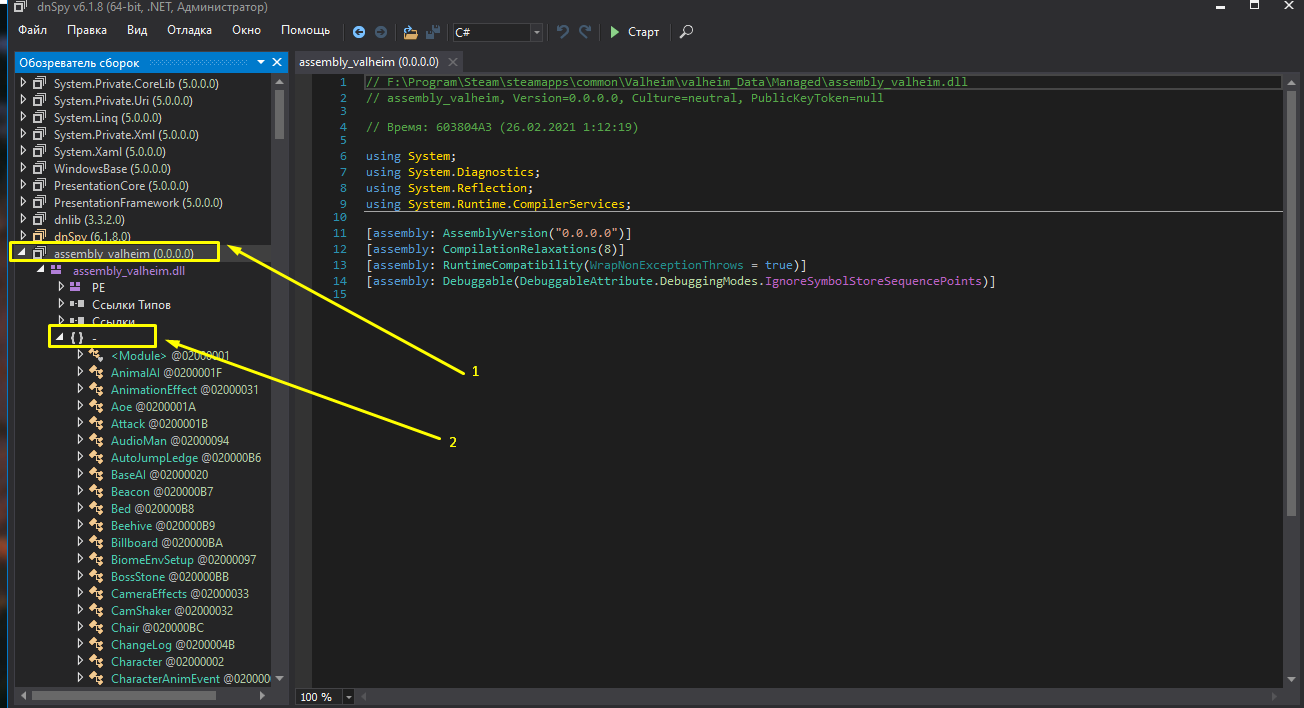Screen dimensions: 1304x708
Task: Navigate back with the blue arrow icon
Action: pos(360,32)
